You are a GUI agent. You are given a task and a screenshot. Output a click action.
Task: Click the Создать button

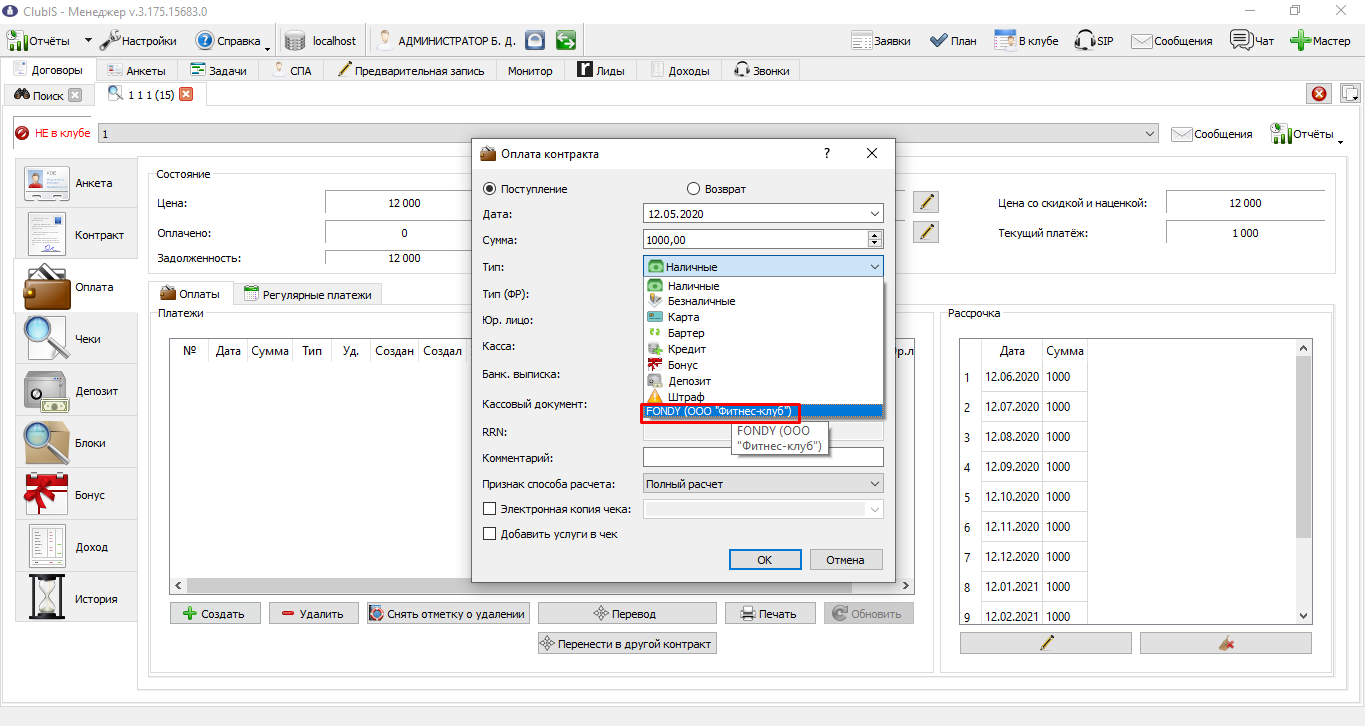[x=215, y=614]
